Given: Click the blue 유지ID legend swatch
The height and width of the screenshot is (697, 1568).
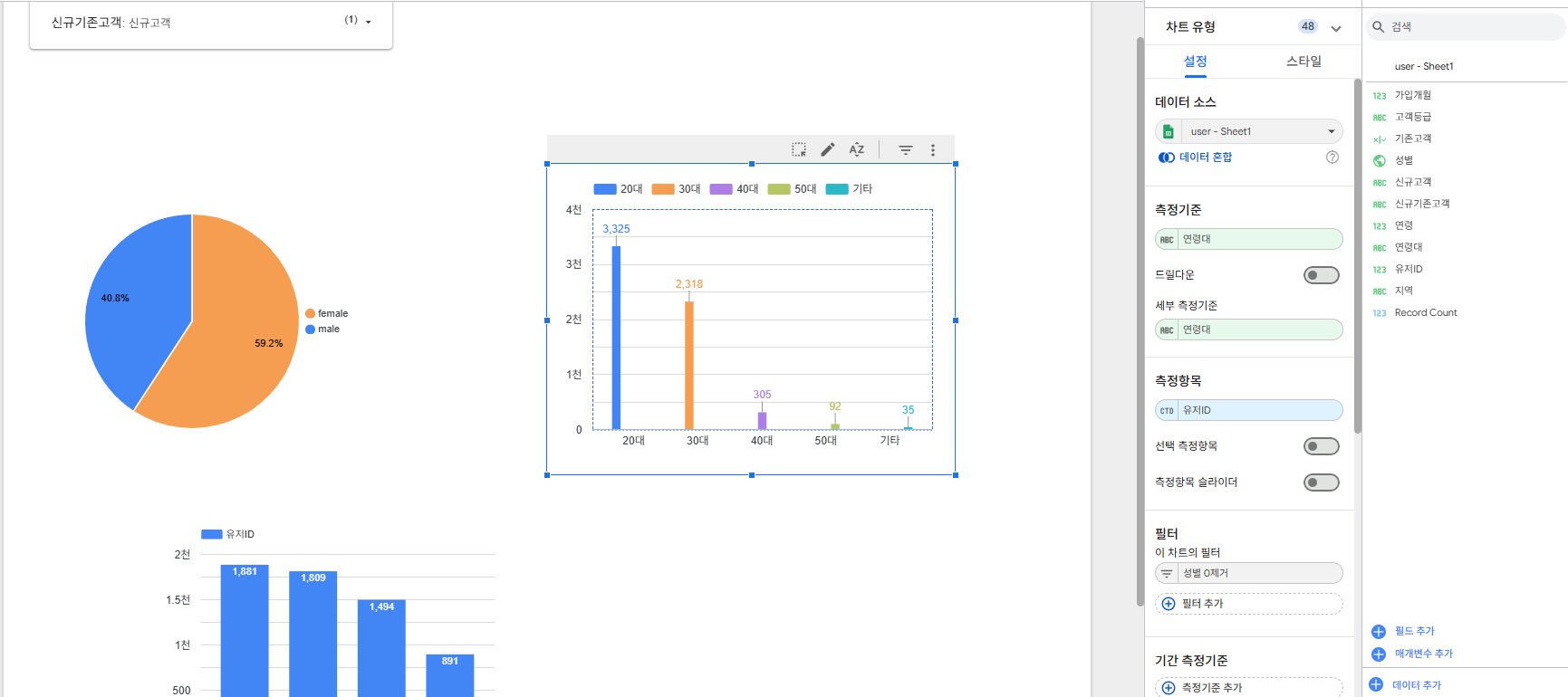Looking at the screenshot, I should [x=212, y=535].
